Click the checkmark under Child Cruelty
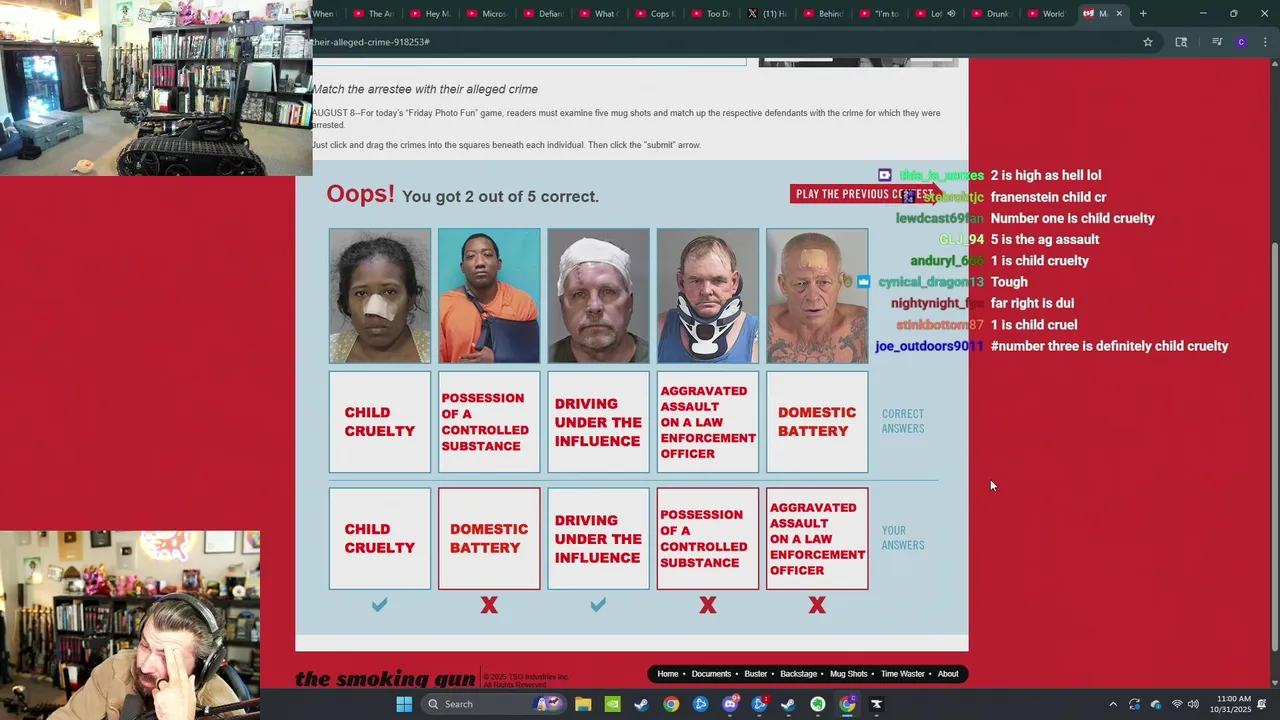 tap(380, 605)
